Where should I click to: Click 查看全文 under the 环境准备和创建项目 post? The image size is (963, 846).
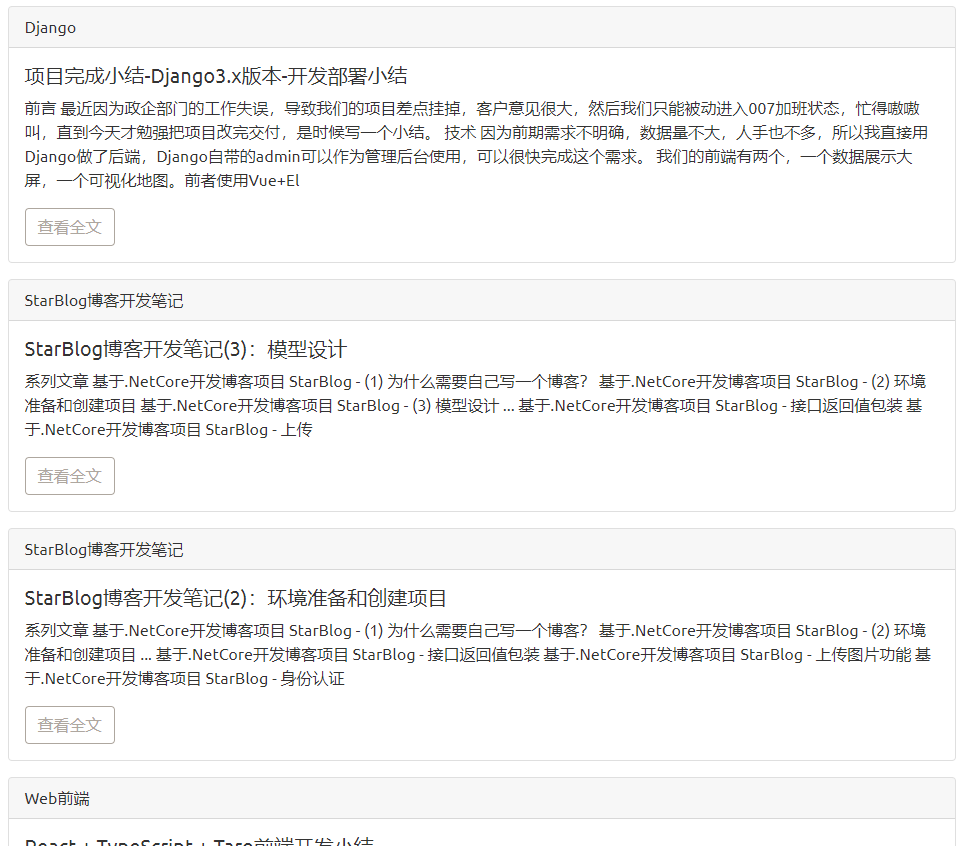click(69, 725)
